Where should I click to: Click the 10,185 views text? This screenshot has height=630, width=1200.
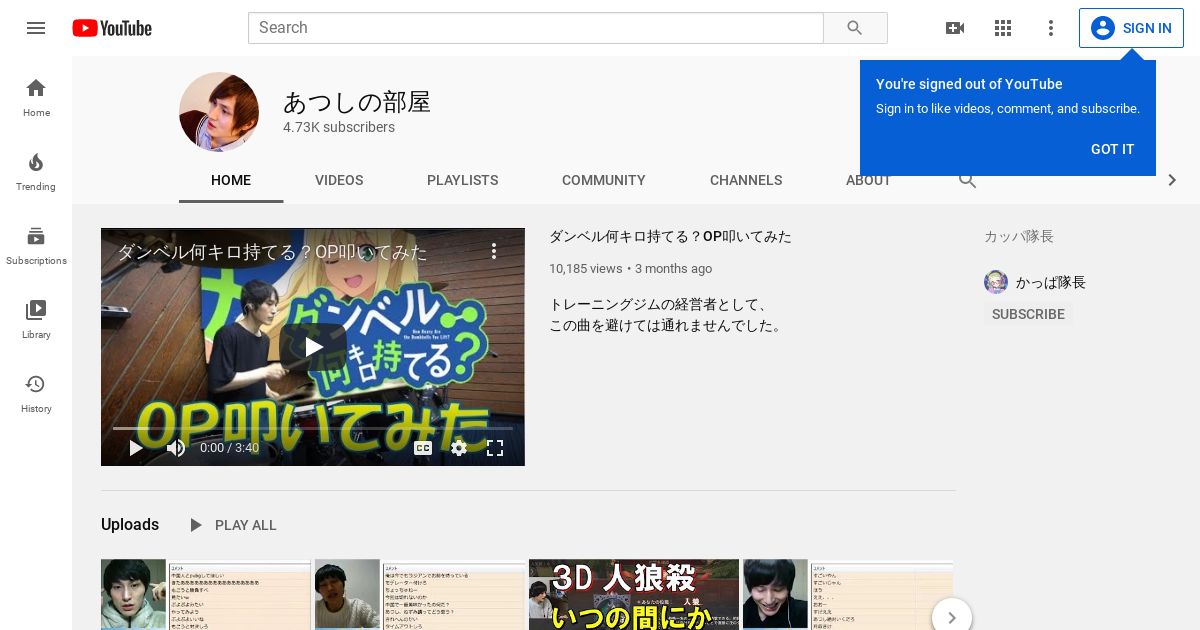(586, 269)
